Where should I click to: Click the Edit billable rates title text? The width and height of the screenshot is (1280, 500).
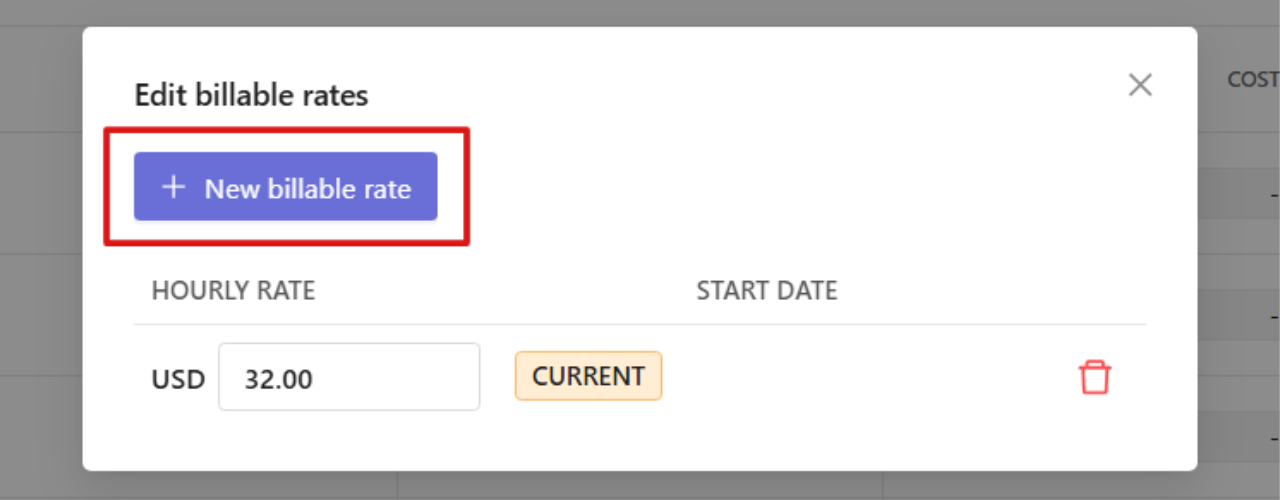click(x=252, y=96)
